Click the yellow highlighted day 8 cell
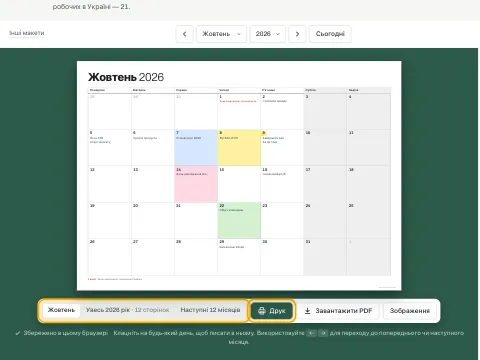480x360 pixels. [x=239, y=148]
